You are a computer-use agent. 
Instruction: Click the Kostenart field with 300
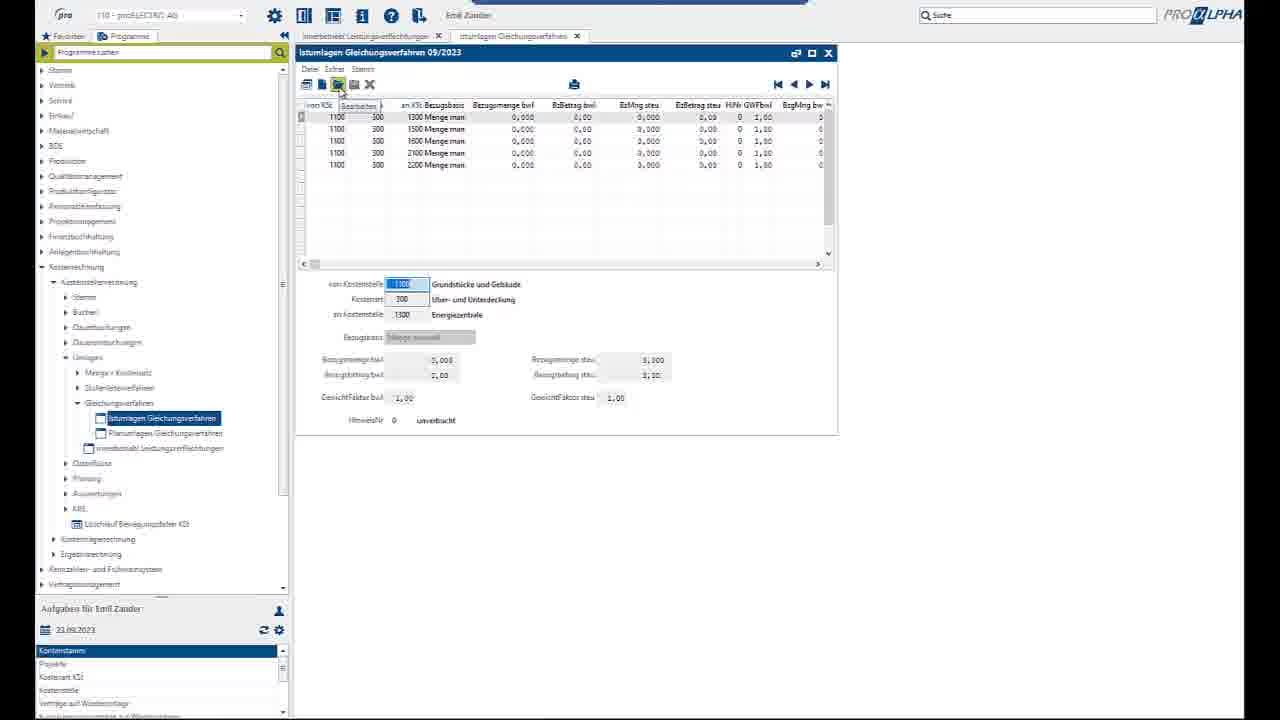click(407, 299)
